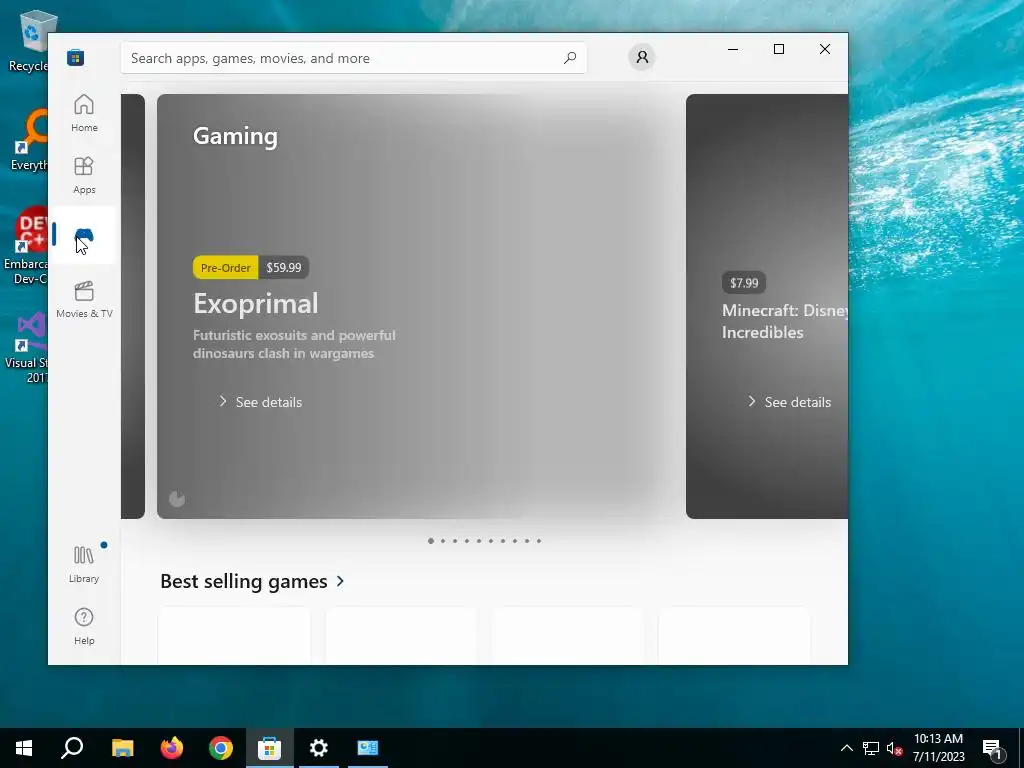Click the $7.99 price on Minecraft card
This screenshot has height=768, width=1024.
[x=744, y=283]
